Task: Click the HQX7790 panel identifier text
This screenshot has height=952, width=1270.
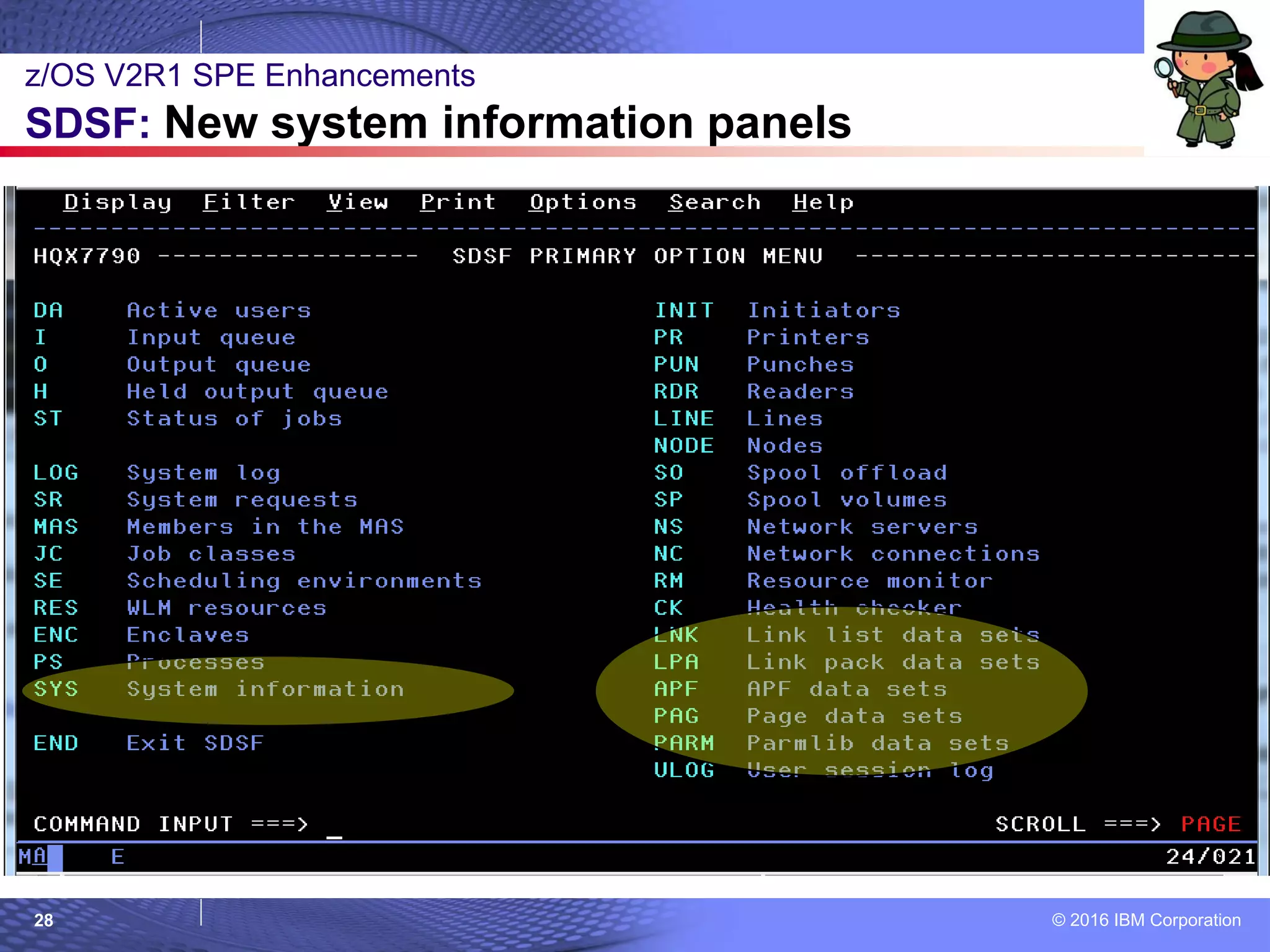Action: [x=87, y=256]
